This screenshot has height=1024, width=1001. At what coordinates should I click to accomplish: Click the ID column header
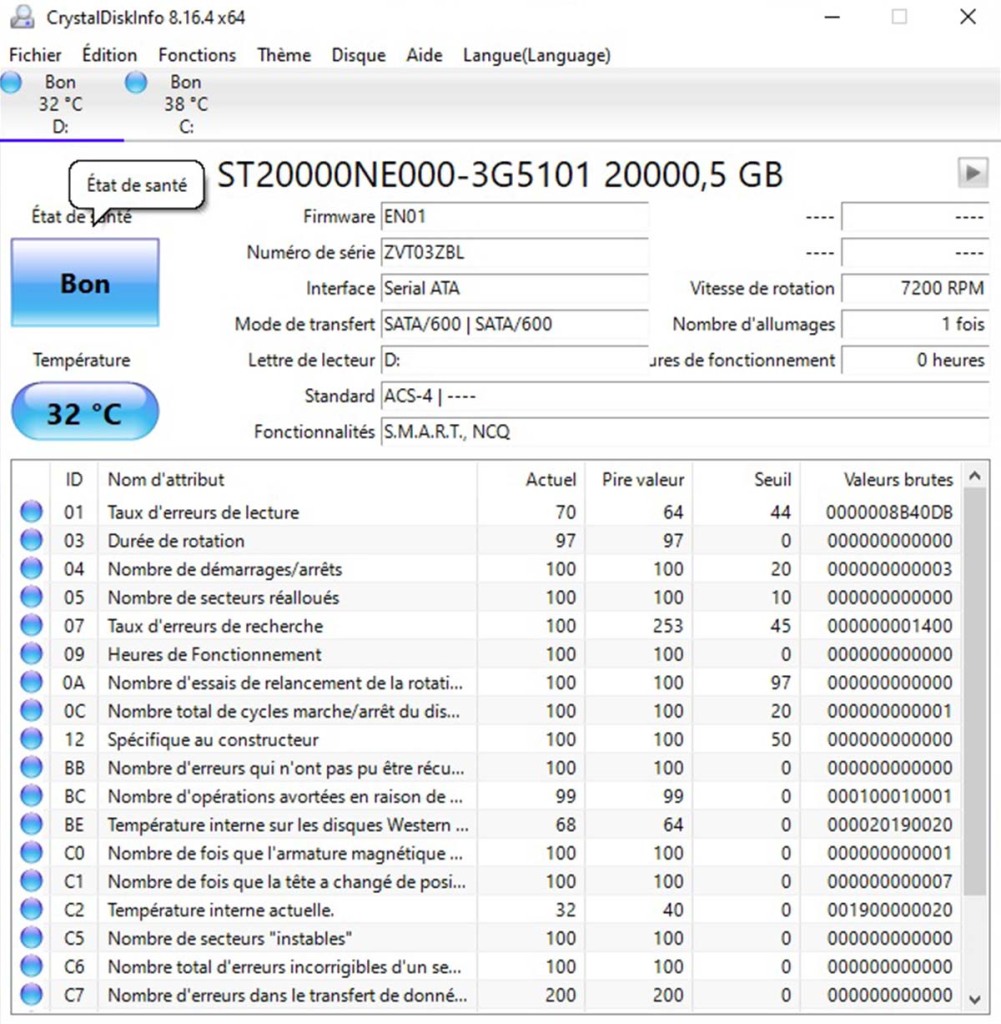pyautogui.click(x=74, y=479)
